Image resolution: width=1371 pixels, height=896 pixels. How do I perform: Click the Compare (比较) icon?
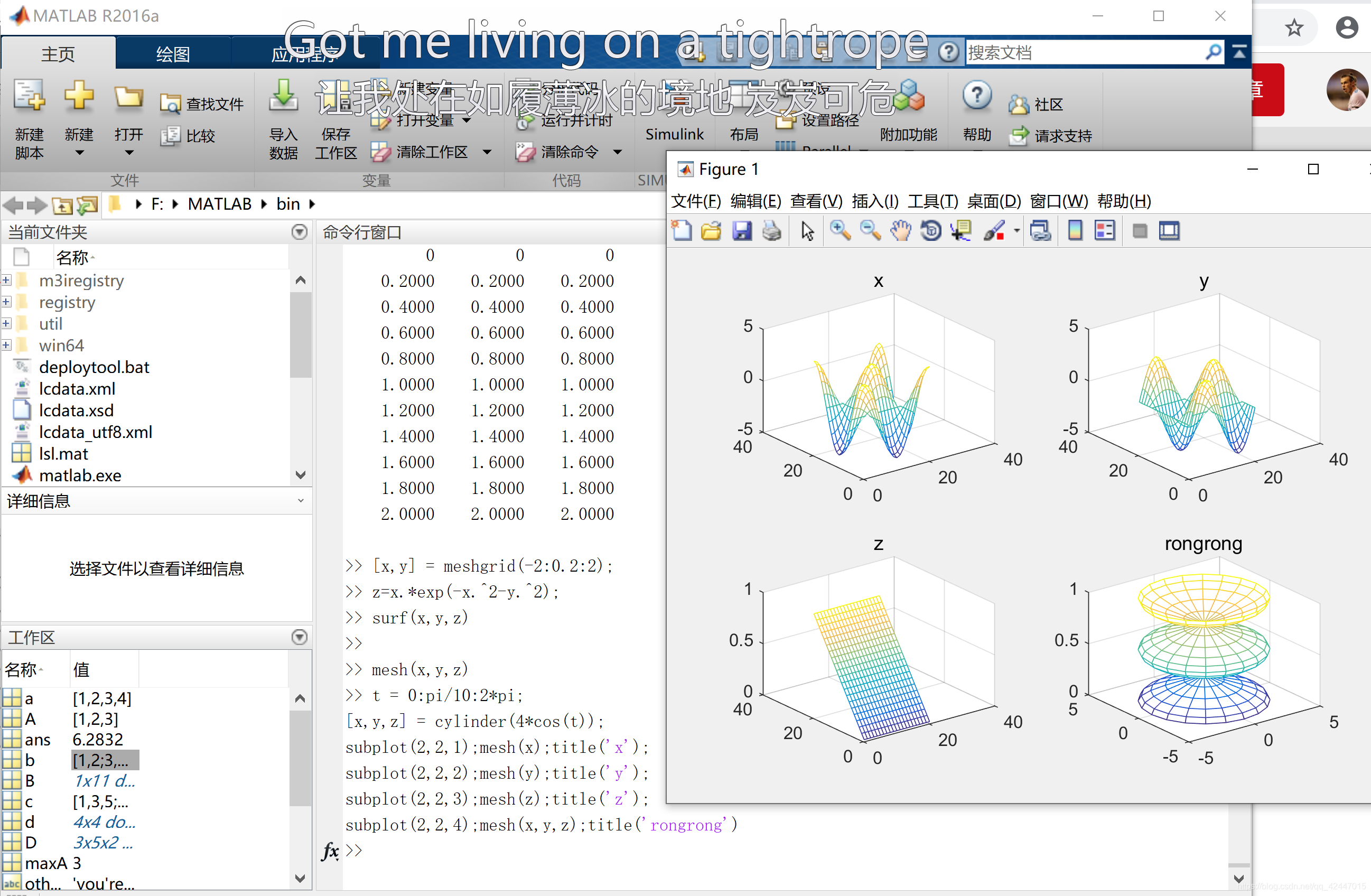click(x=170, y=136)
